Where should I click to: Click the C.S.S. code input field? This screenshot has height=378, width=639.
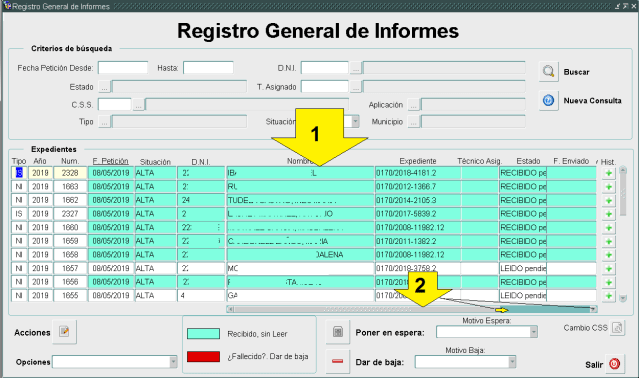pyautogui.click(x=115, y=104)
